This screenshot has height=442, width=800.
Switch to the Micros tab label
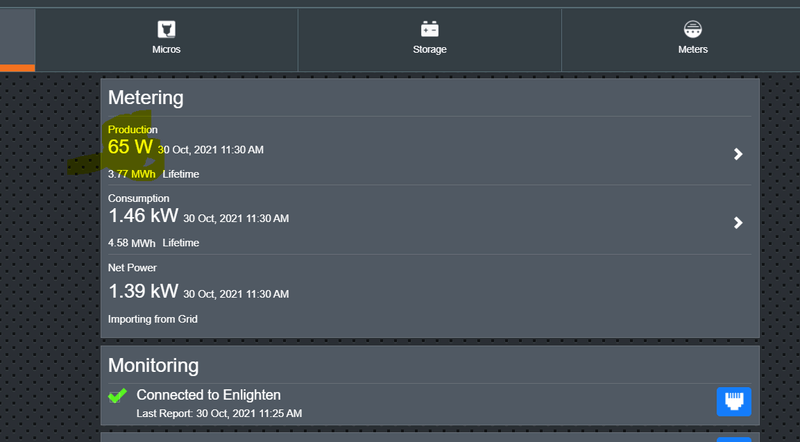(x=167, y=49)
